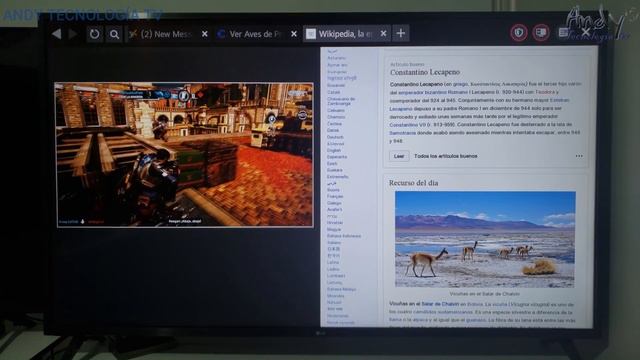Select "Euskara" in language sidebar
The image size is (640, 360).
[x=334, y=170]
